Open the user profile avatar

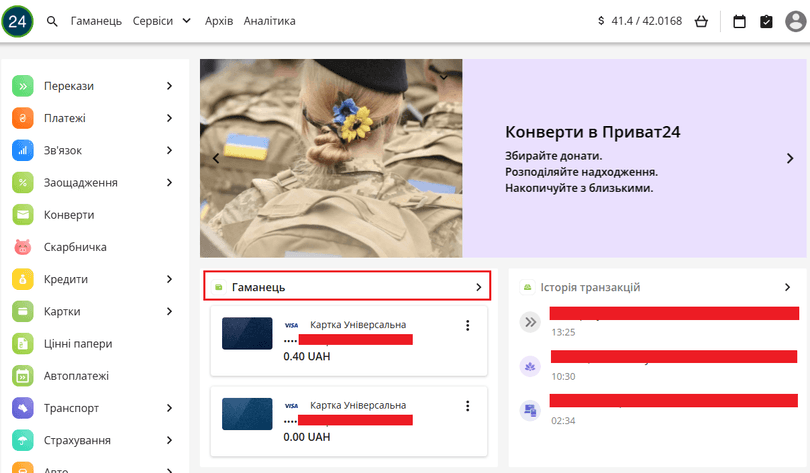click(796, 21)
